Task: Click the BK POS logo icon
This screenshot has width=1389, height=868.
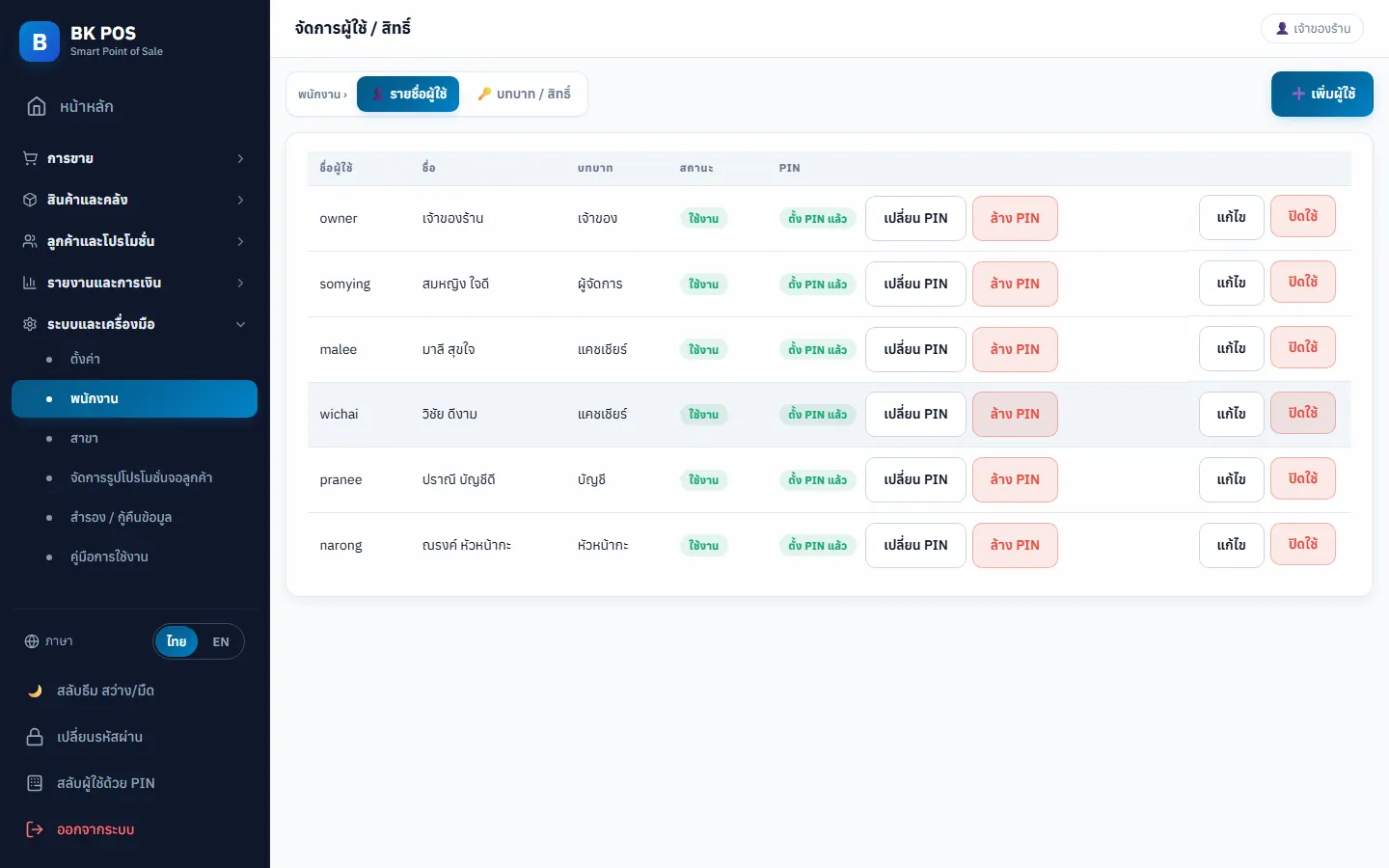Action: [40, 41]
